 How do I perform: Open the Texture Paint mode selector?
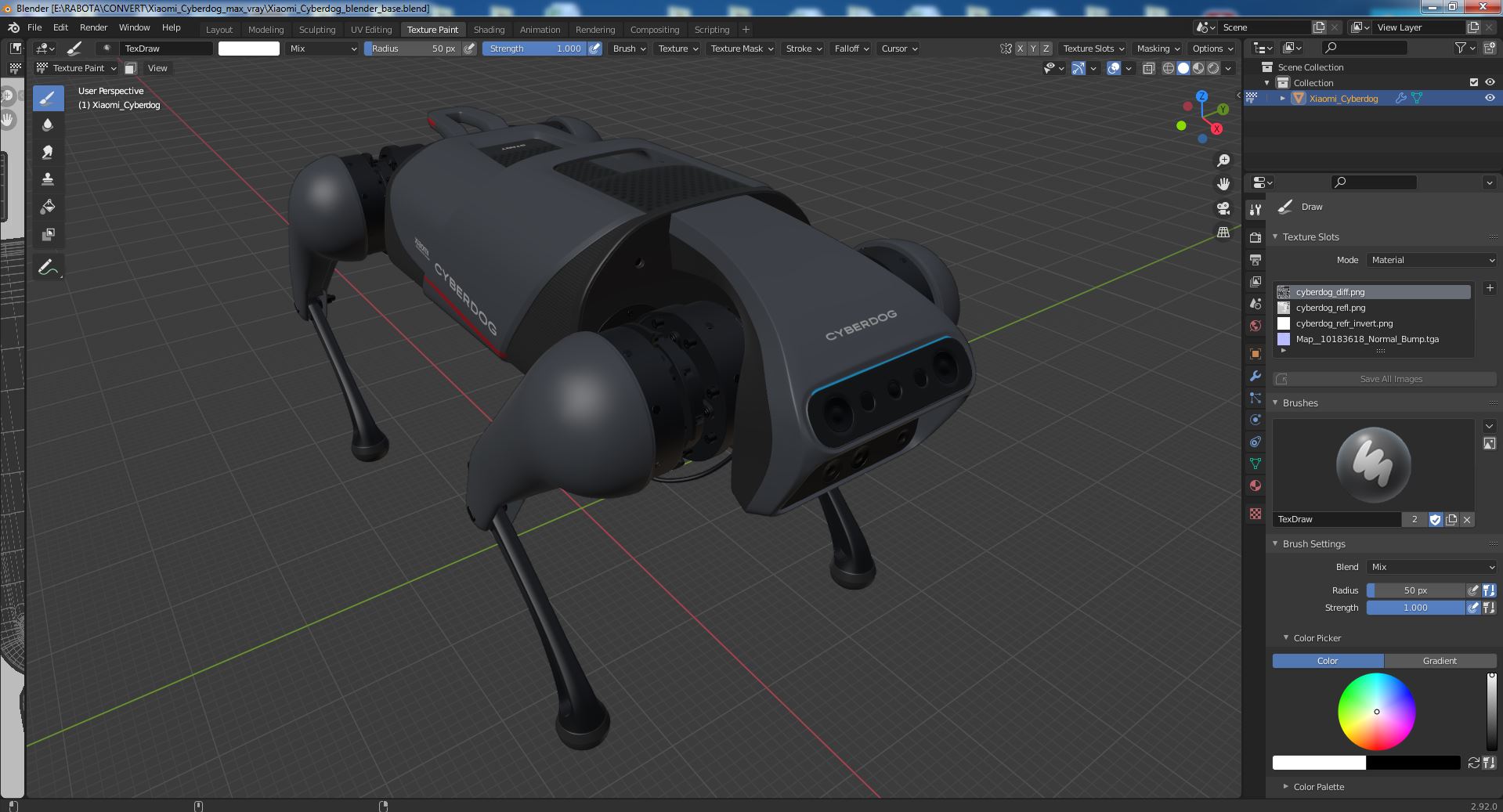pos(77,68)
